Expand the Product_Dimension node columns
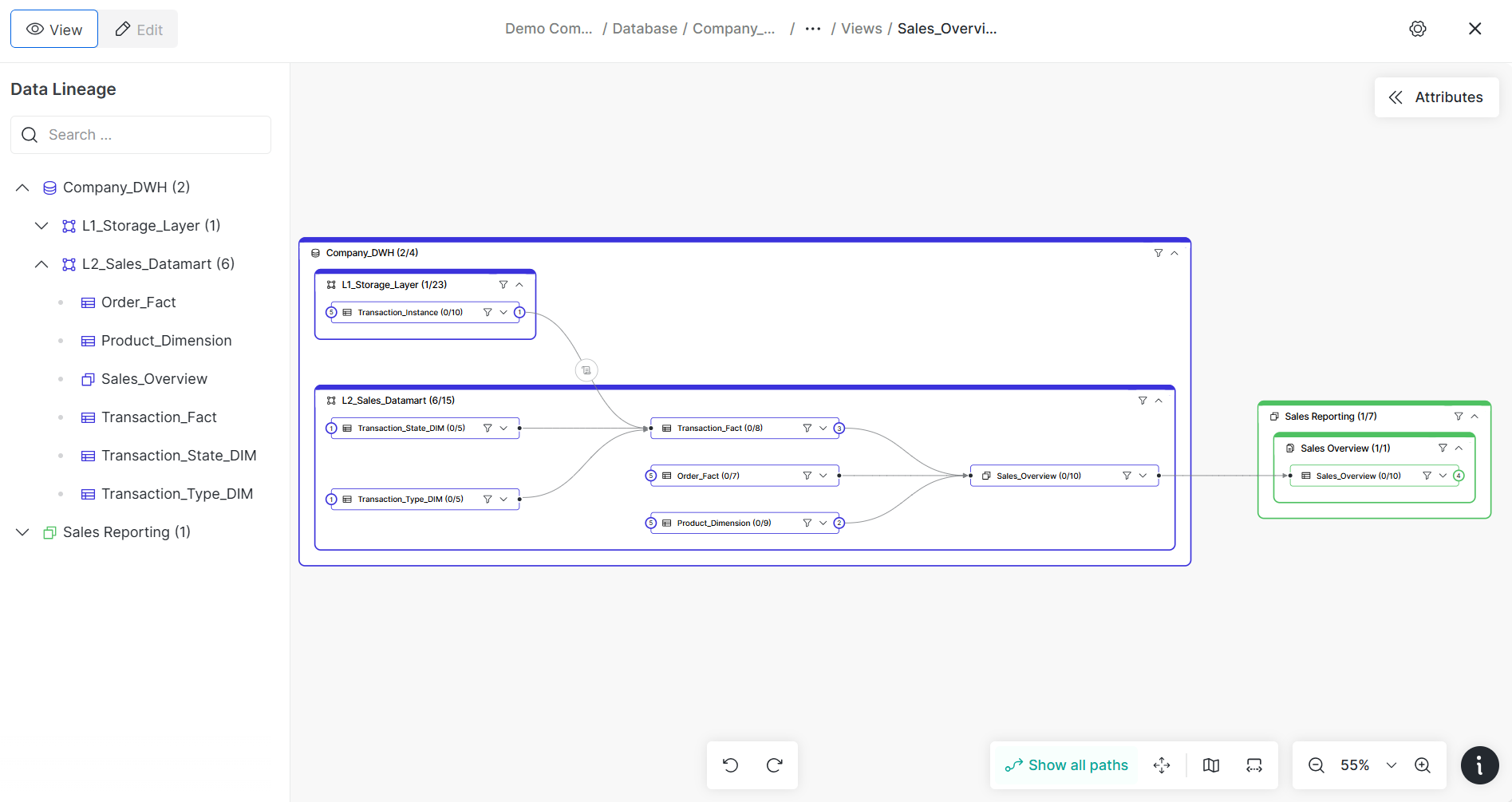The image size is (1512, 802). click(x=823, y=523)
